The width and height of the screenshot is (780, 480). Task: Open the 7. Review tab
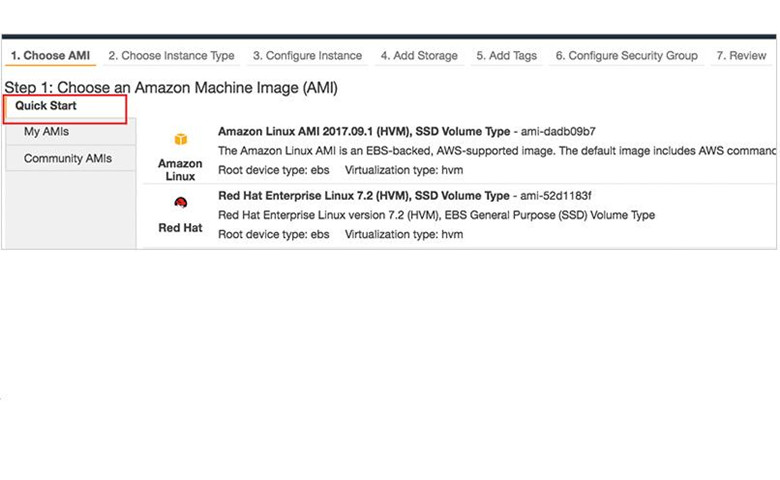pyautogui.click(x=741, y=56)
